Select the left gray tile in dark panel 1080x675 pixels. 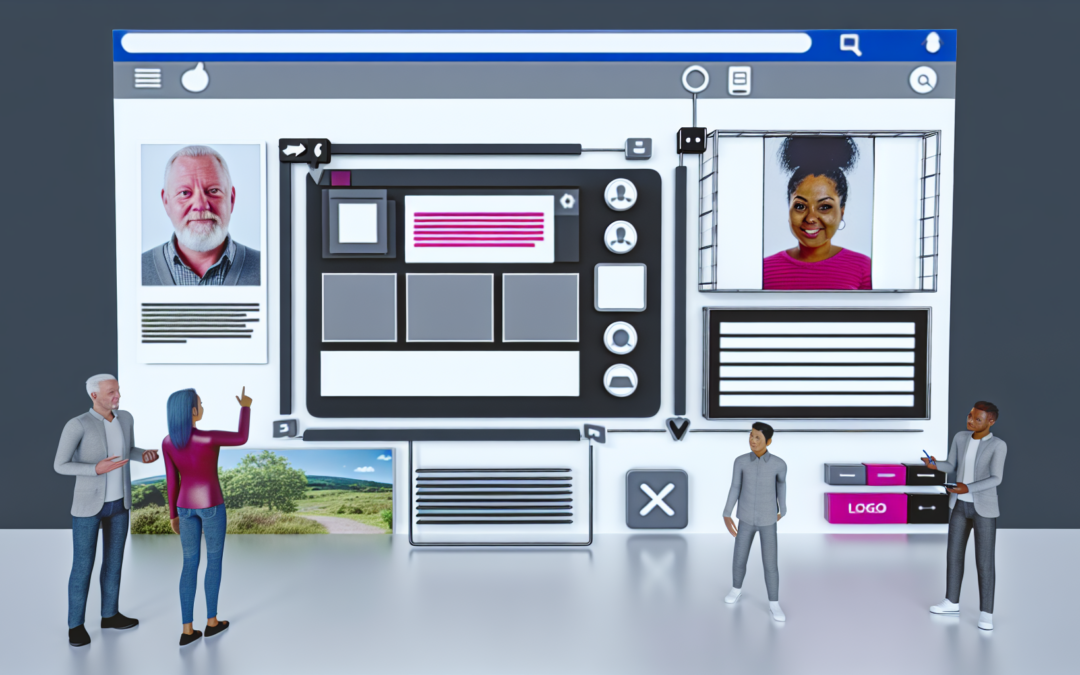tap(360, 307)
